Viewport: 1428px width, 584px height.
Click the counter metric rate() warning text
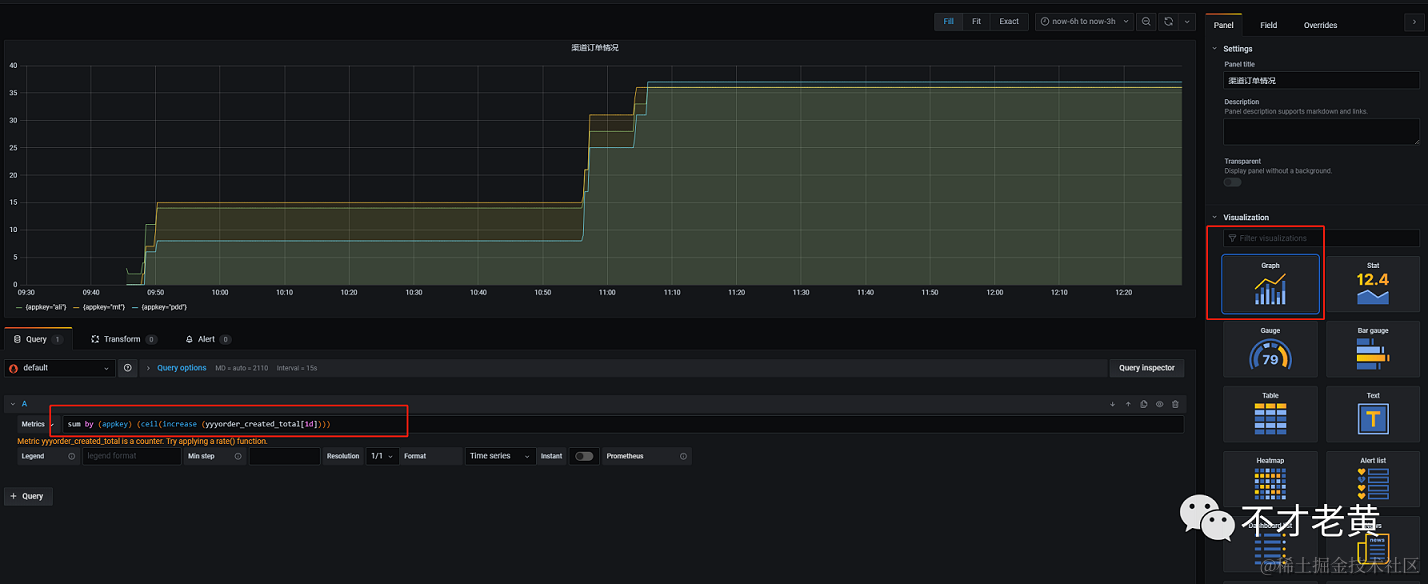[x=142, y=441]
